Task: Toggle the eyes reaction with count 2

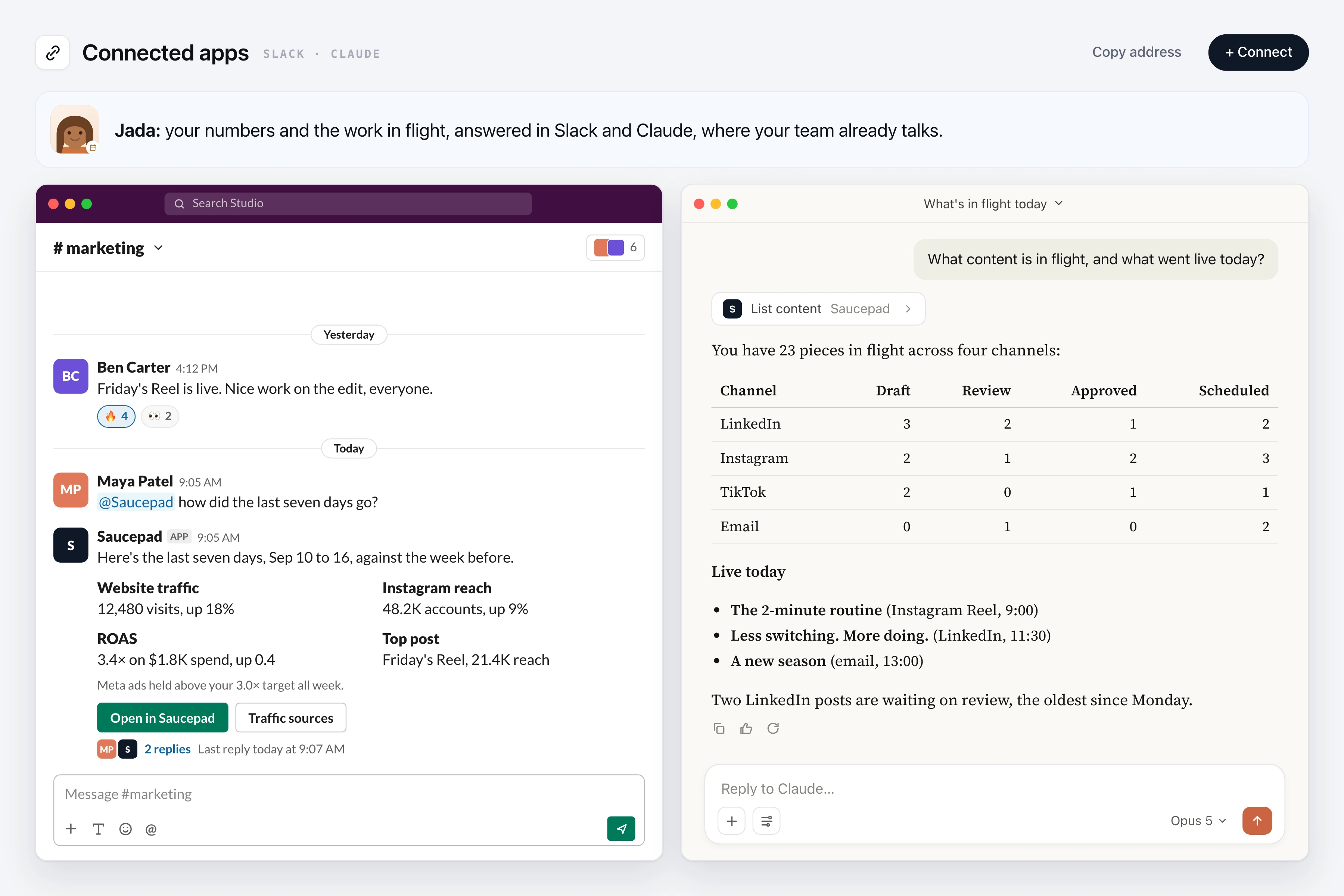Action: [160, 416]
